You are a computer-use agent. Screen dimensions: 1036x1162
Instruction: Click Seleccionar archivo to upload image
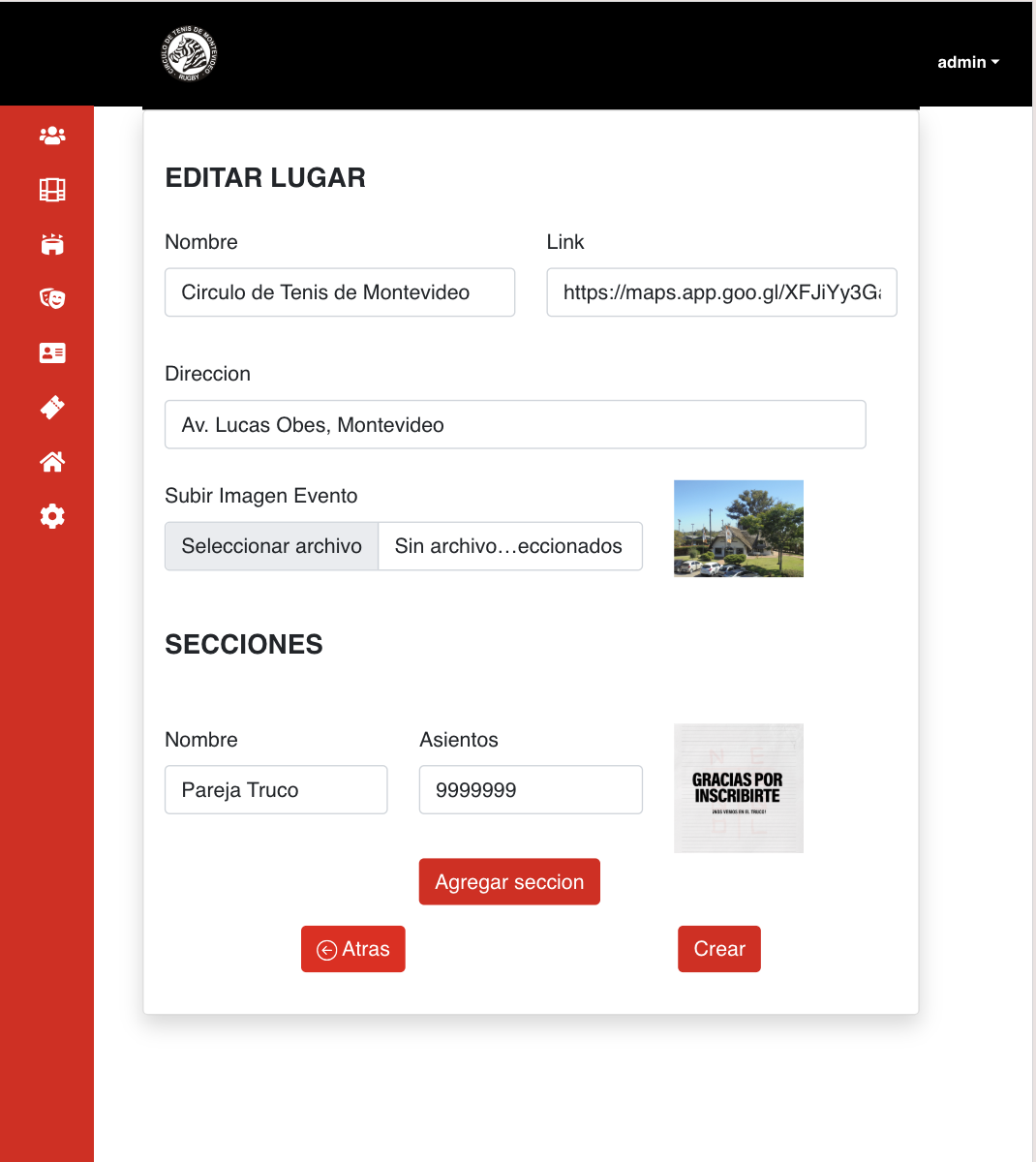(272, 546)
